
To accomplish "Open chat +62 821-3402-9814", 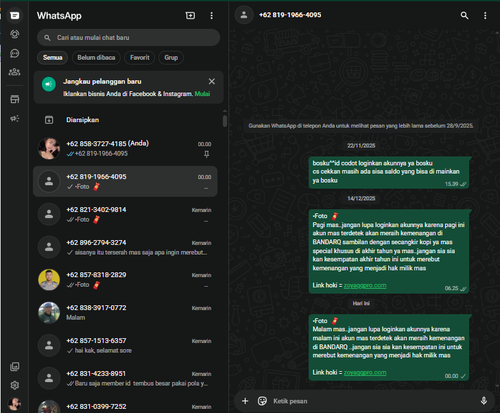I will 125,214.
